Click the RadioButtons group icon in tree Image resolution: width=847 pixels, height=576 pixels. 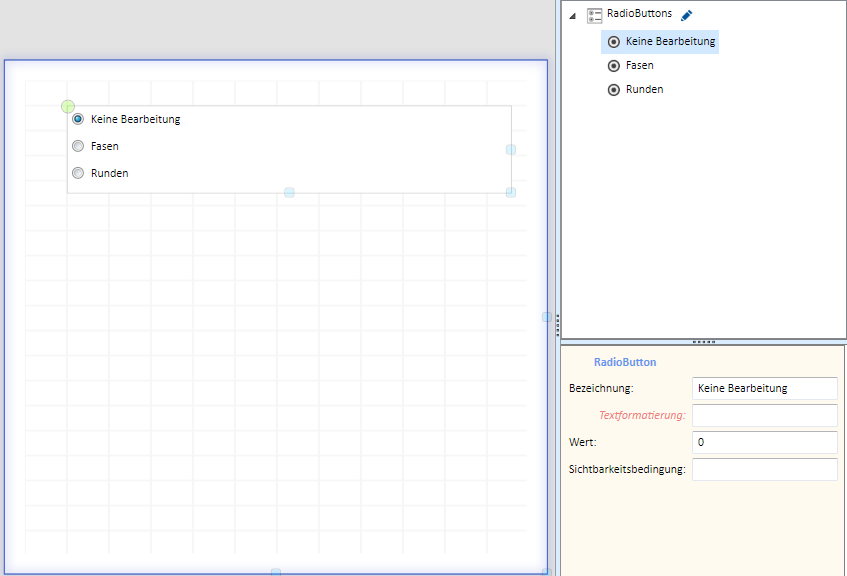point(594,16)
